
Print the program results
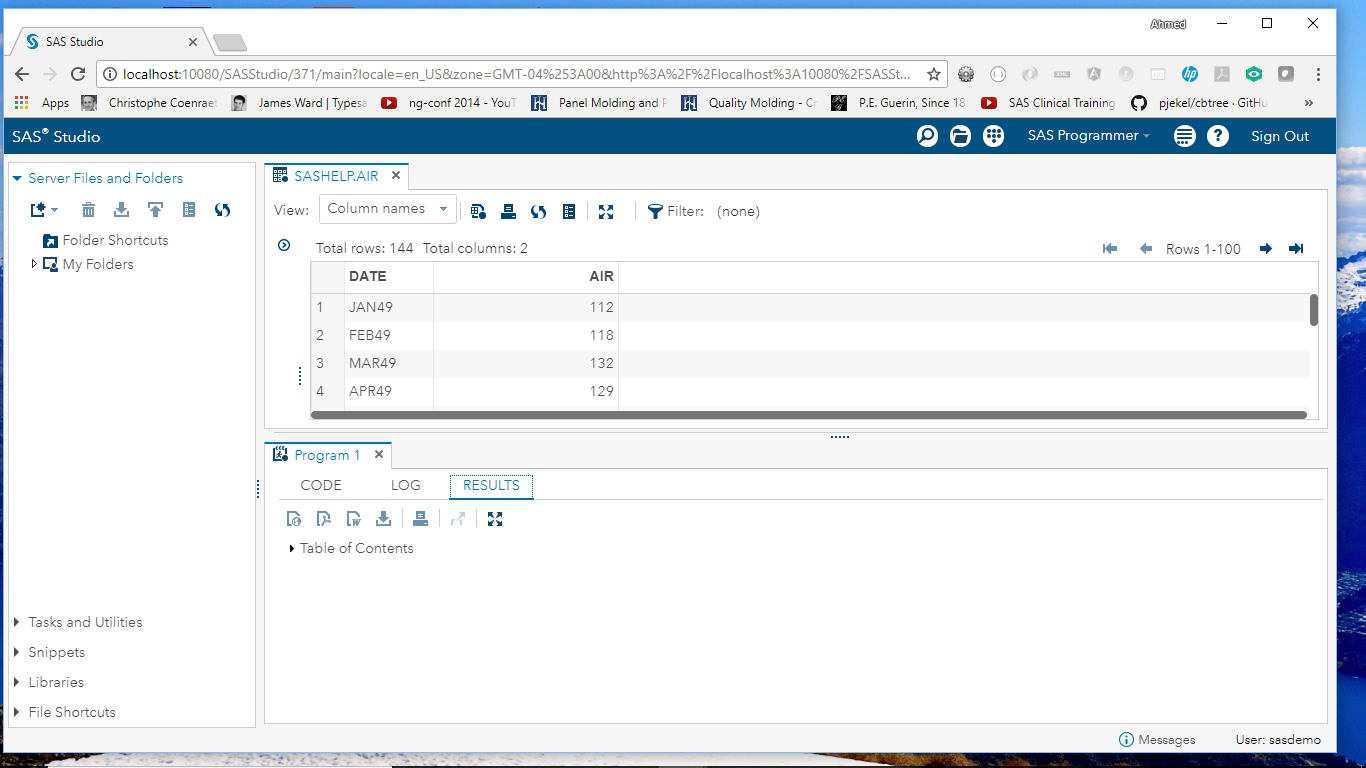[420, 518]
